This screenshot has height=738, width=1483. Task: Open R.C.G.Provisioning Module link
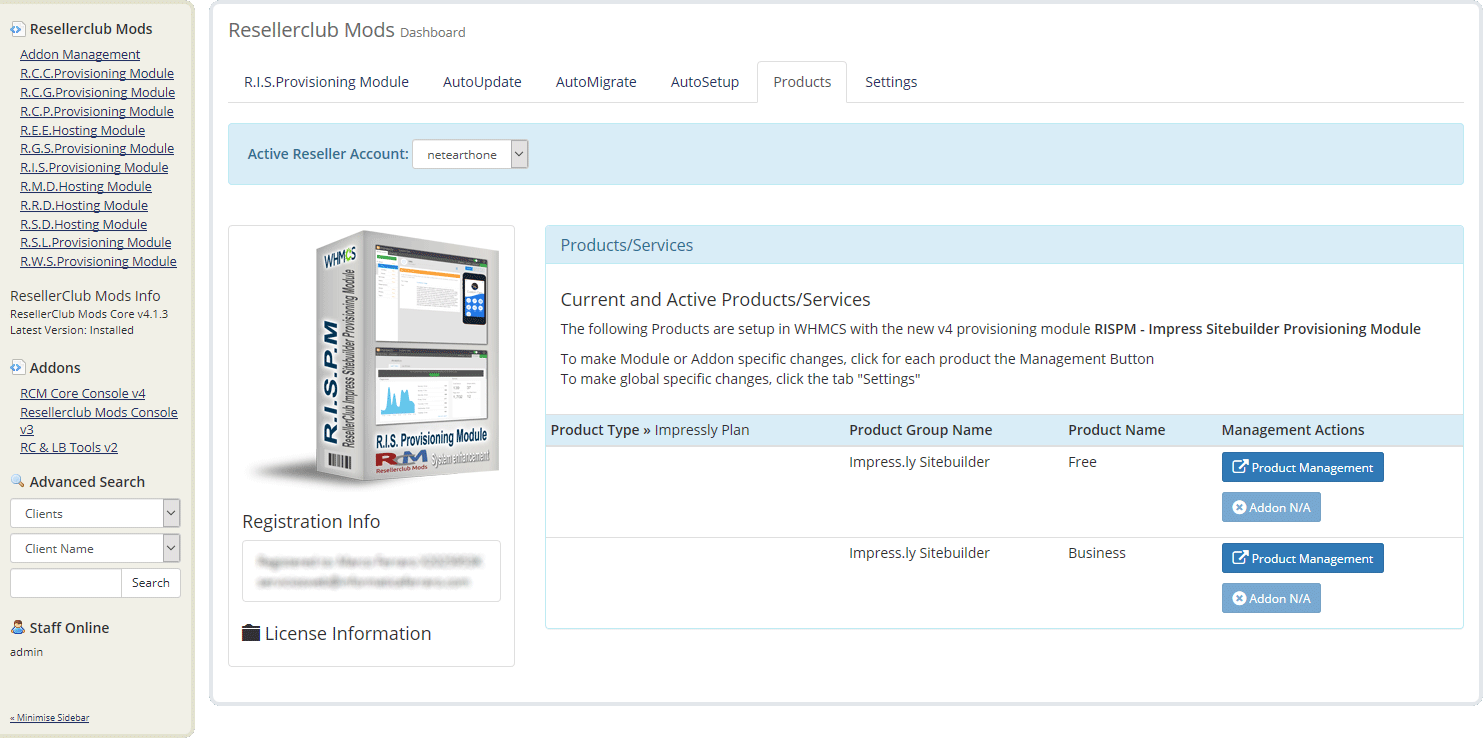pyautogui.click(x=97, y=92)
